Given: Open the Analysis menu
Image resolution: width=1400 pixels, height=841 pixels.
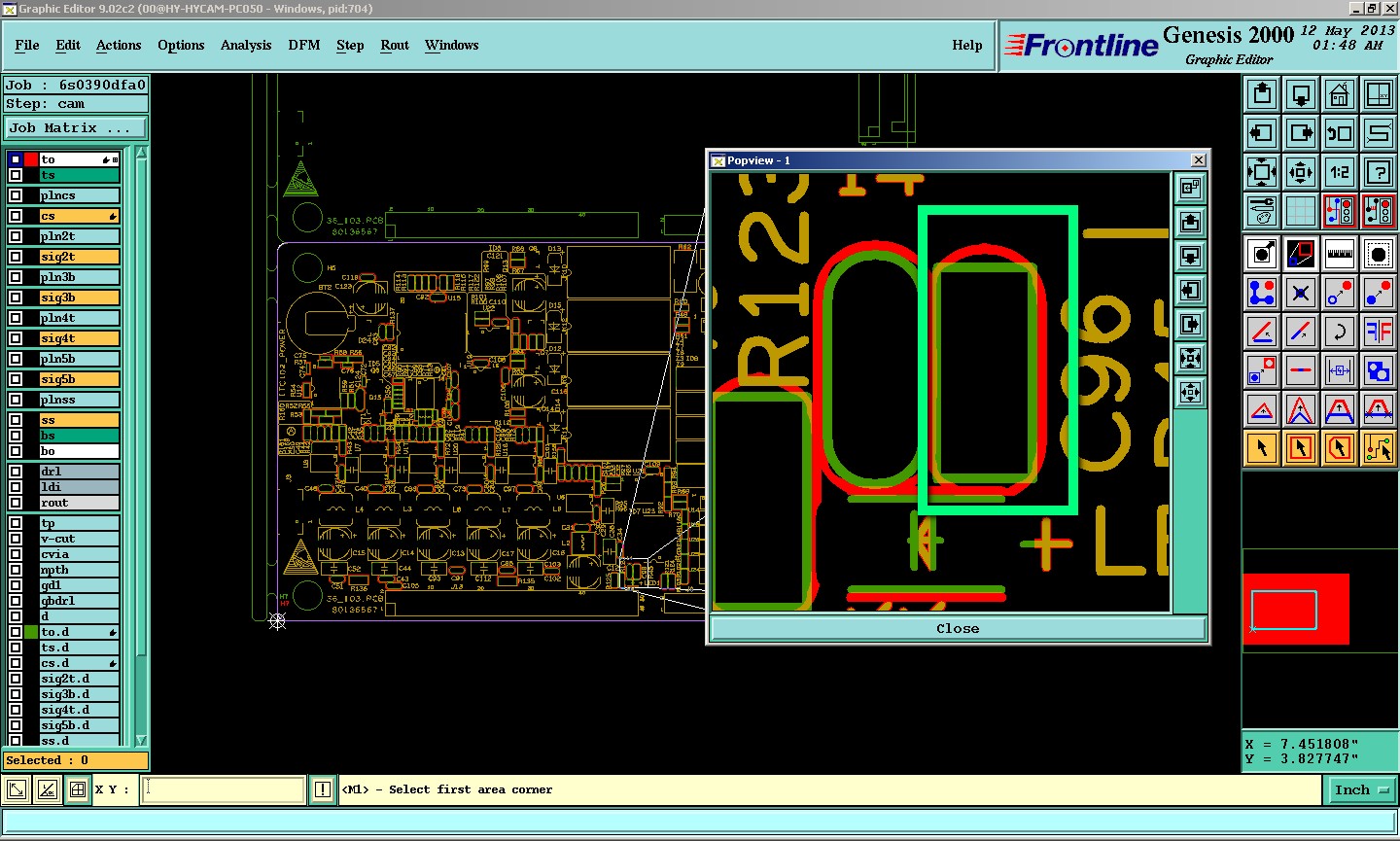Looking at the screenshot, I should [246, 46].
